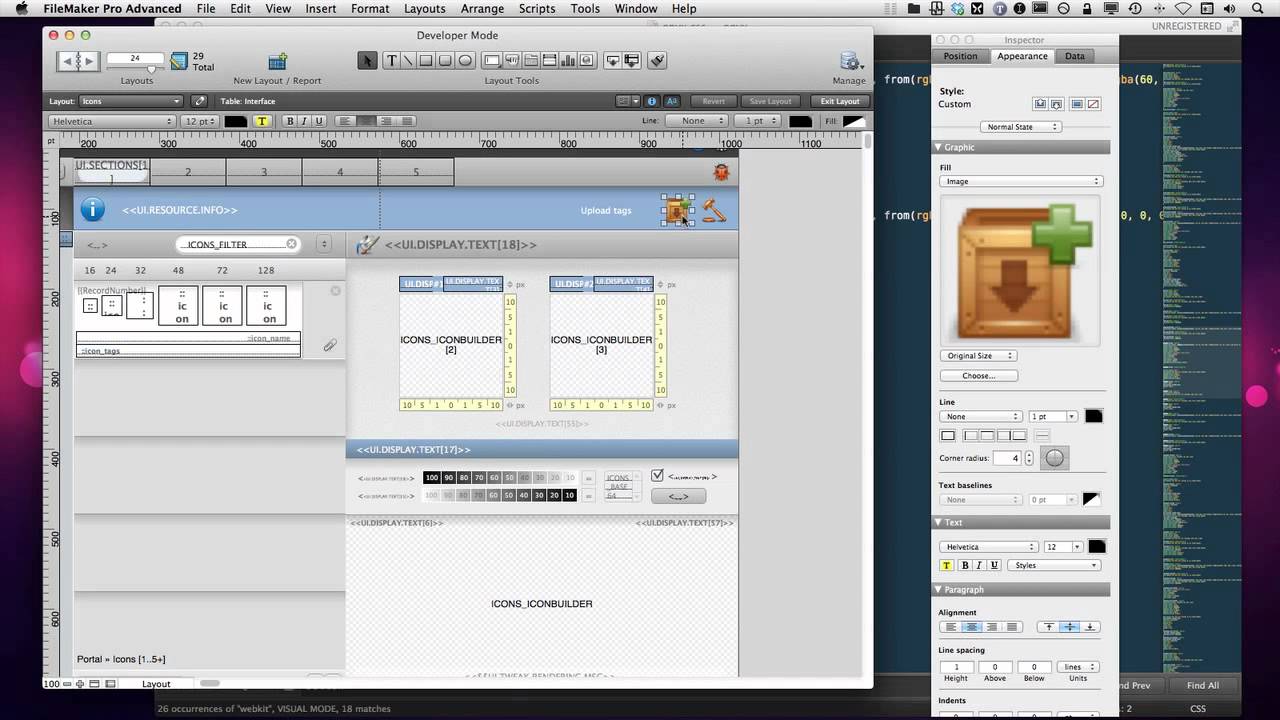Viewport: 1280px width, 720px height.
Task: Click the Choose... button in Inspector
Action: (978, 376)
